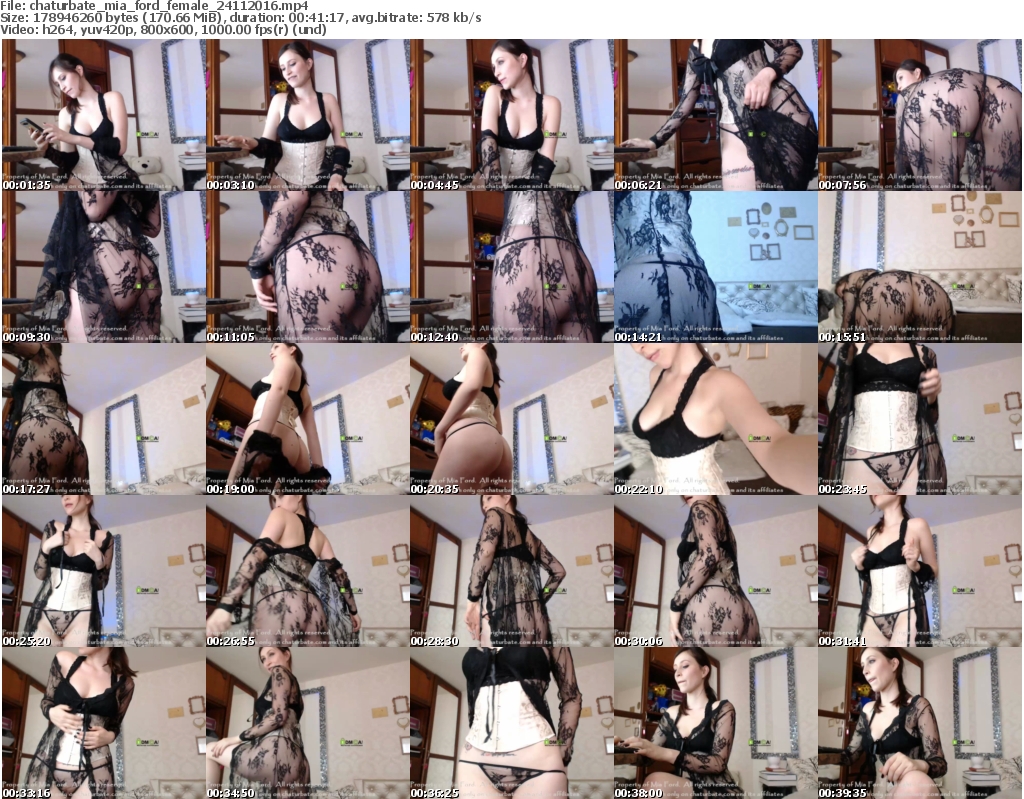Viewport: 1024px width, 799px height.
Task: Open the frame marked 00:38:00
Action: point(715,723)
